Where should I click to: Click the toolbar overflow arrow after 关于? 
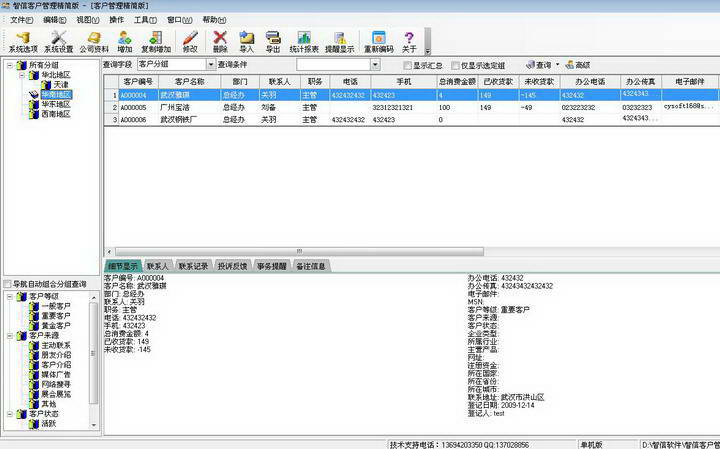pos(428,51)
